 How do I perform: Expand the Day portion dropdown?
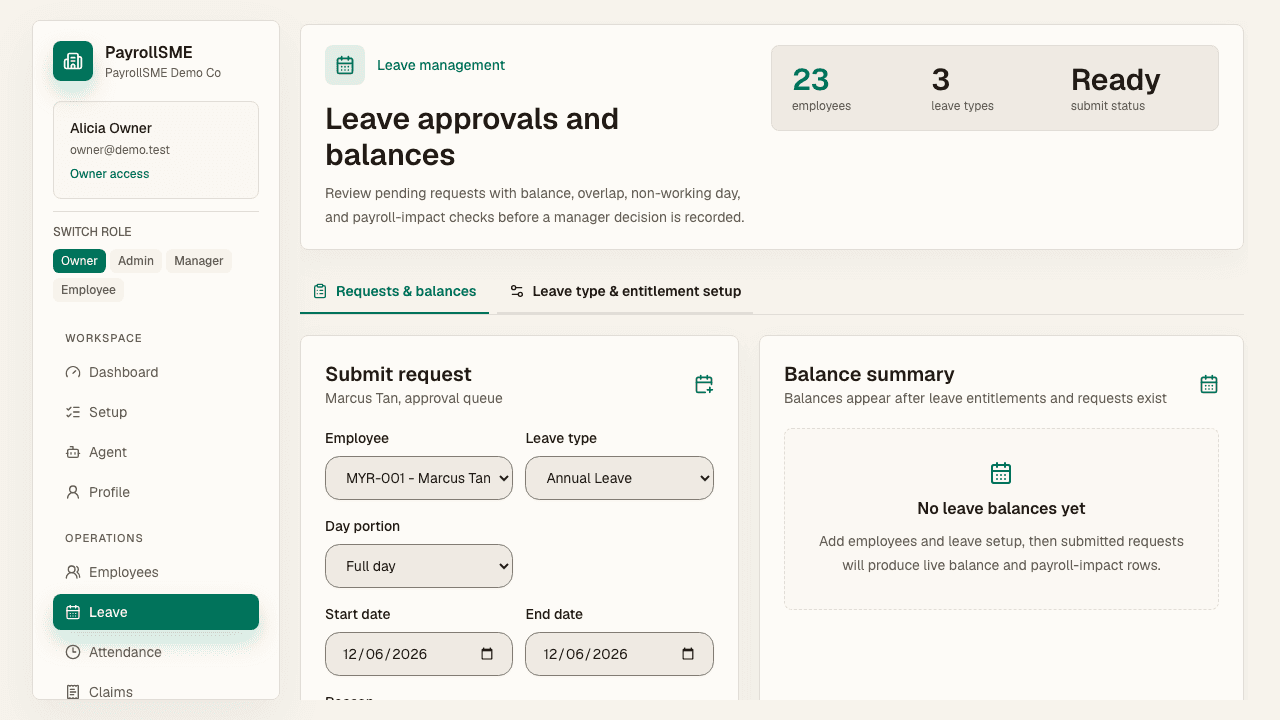(x=419, y=566)
